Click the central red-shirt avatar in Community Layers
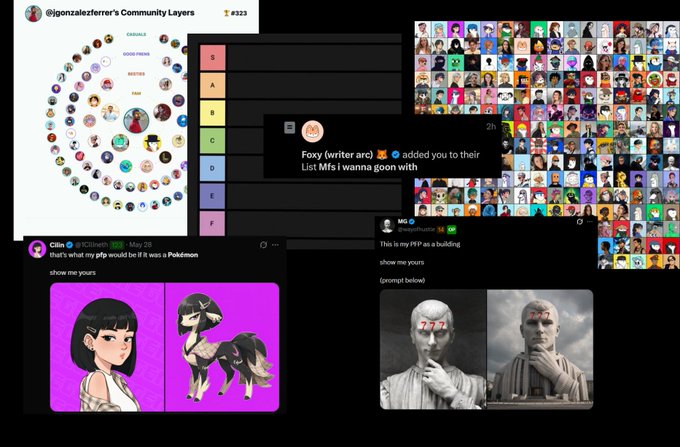680x447 pixels. tap(136, 121)
